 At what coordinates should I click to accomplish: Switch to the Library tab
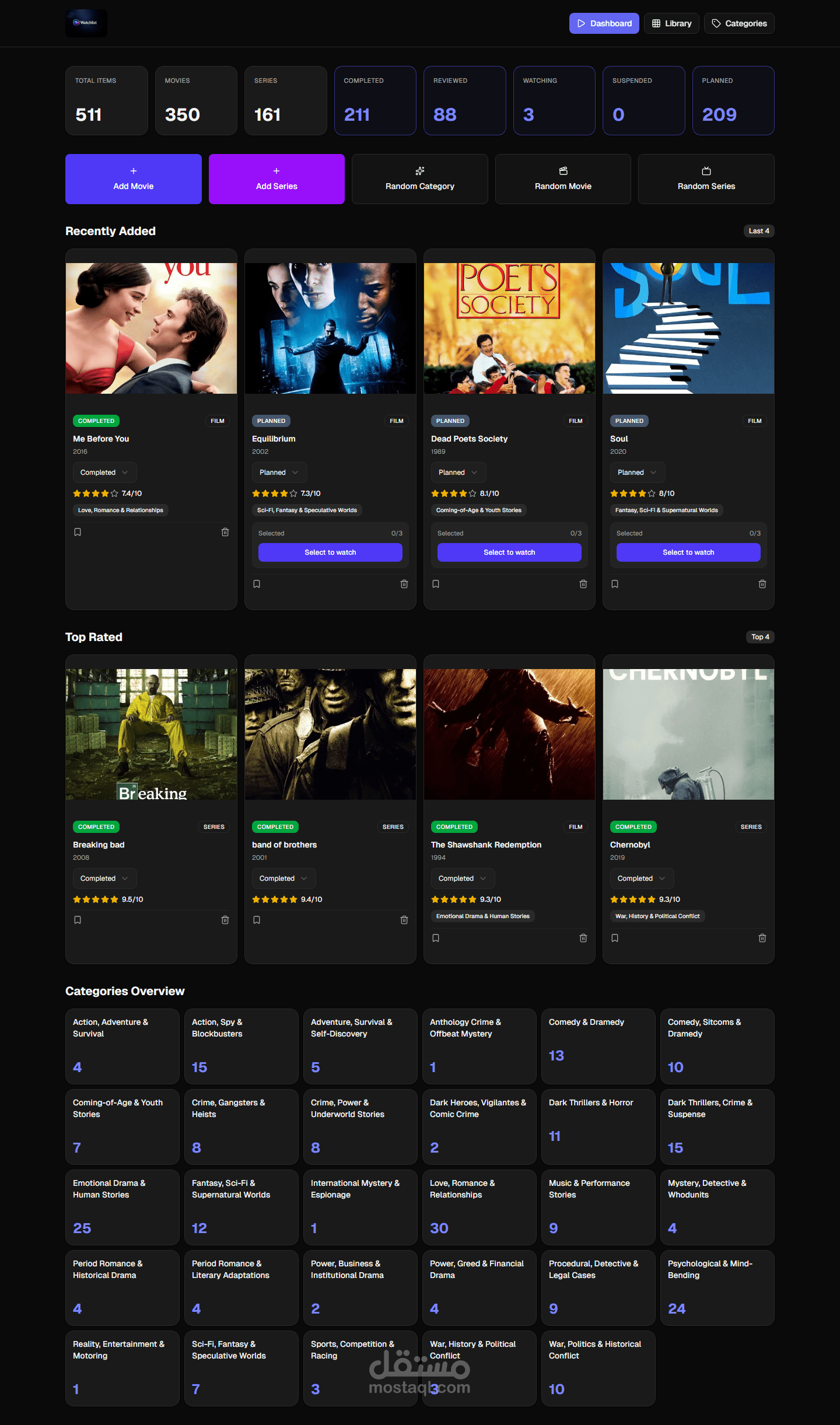(x=671, y=23)
